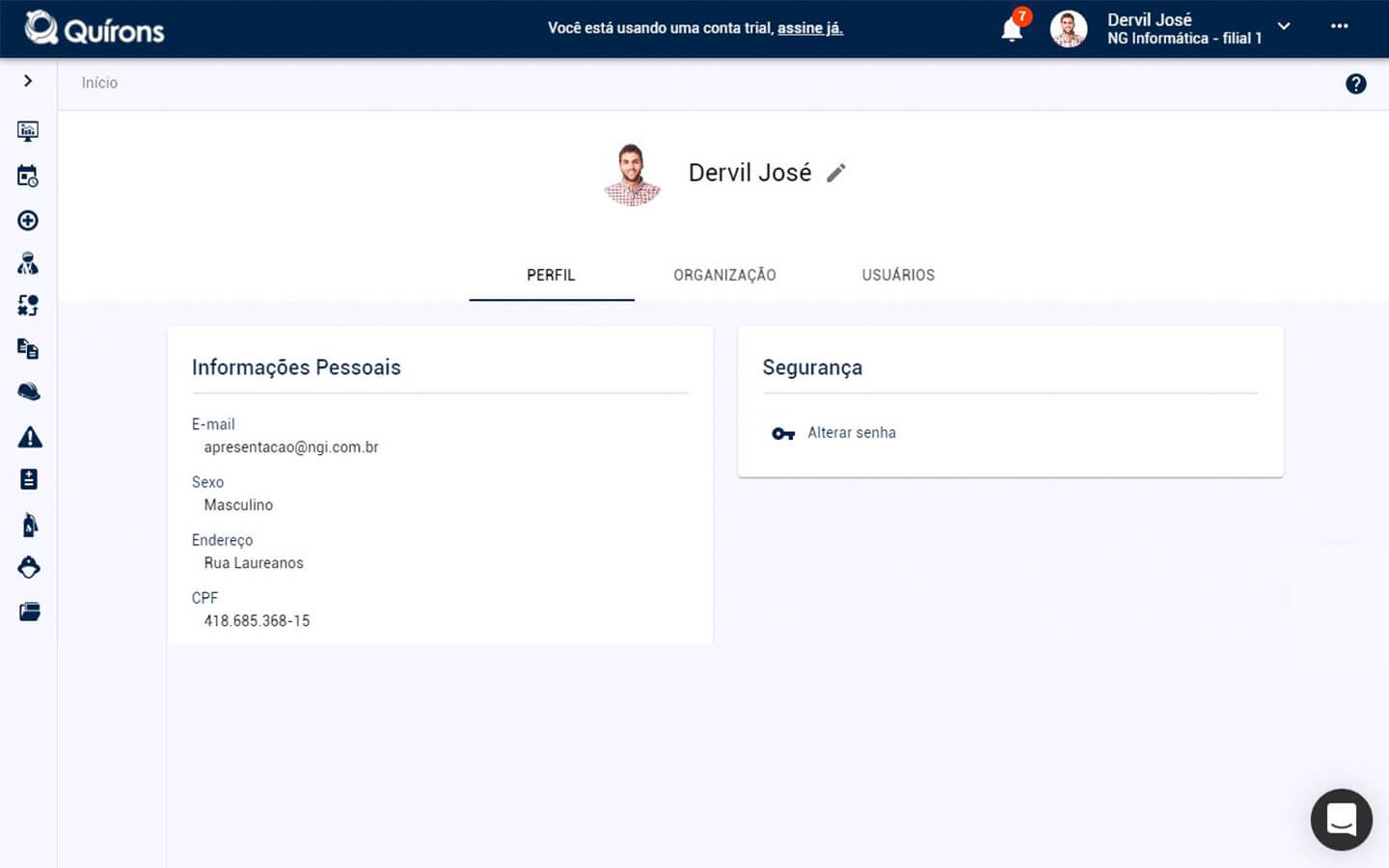Expand the left sidebar with the chevron
Screen dimensions: 1389x868
(x=28, y=81)
